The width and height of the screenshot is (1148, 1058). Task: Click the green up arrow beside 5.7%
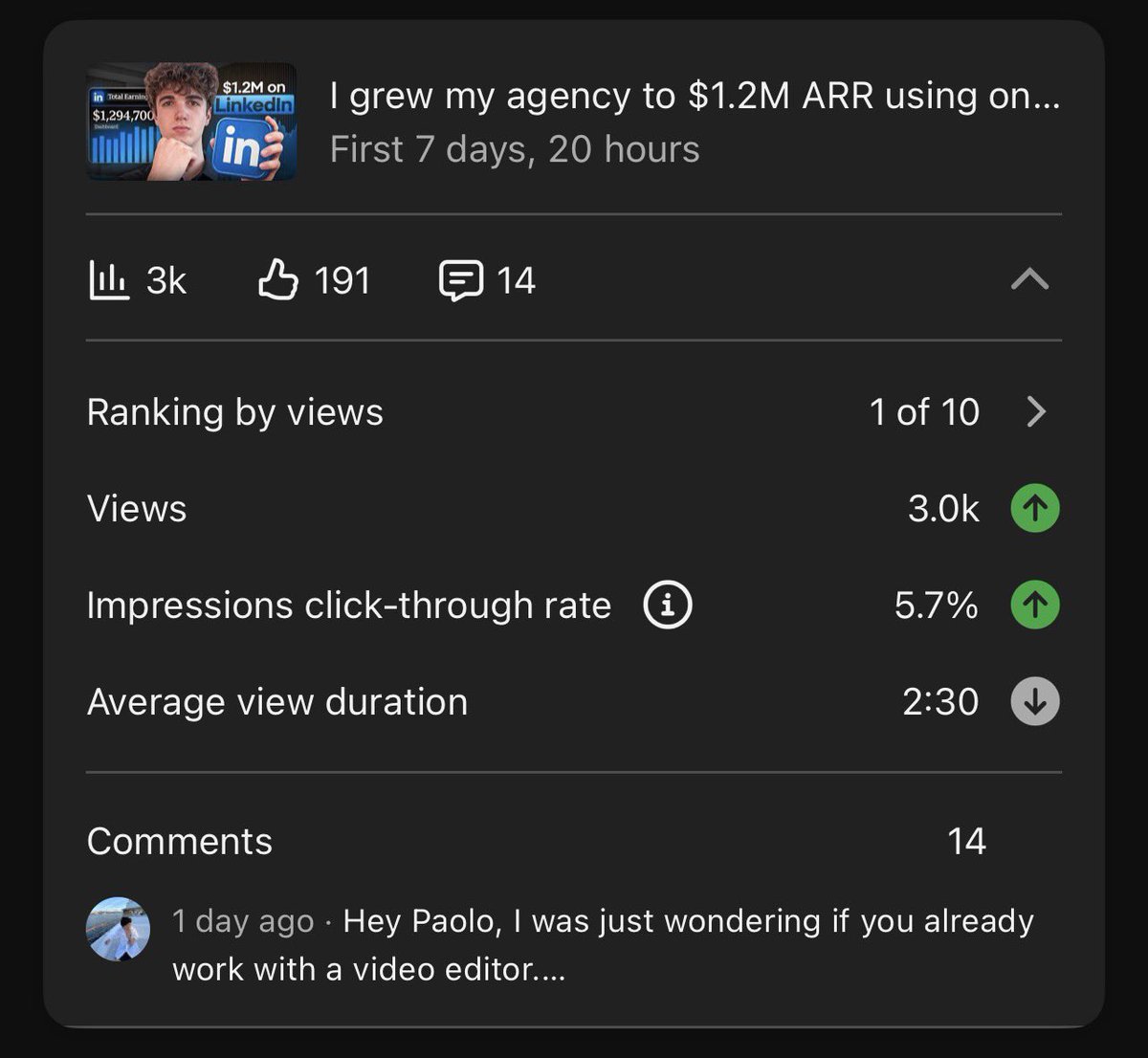coord(1035,605)
